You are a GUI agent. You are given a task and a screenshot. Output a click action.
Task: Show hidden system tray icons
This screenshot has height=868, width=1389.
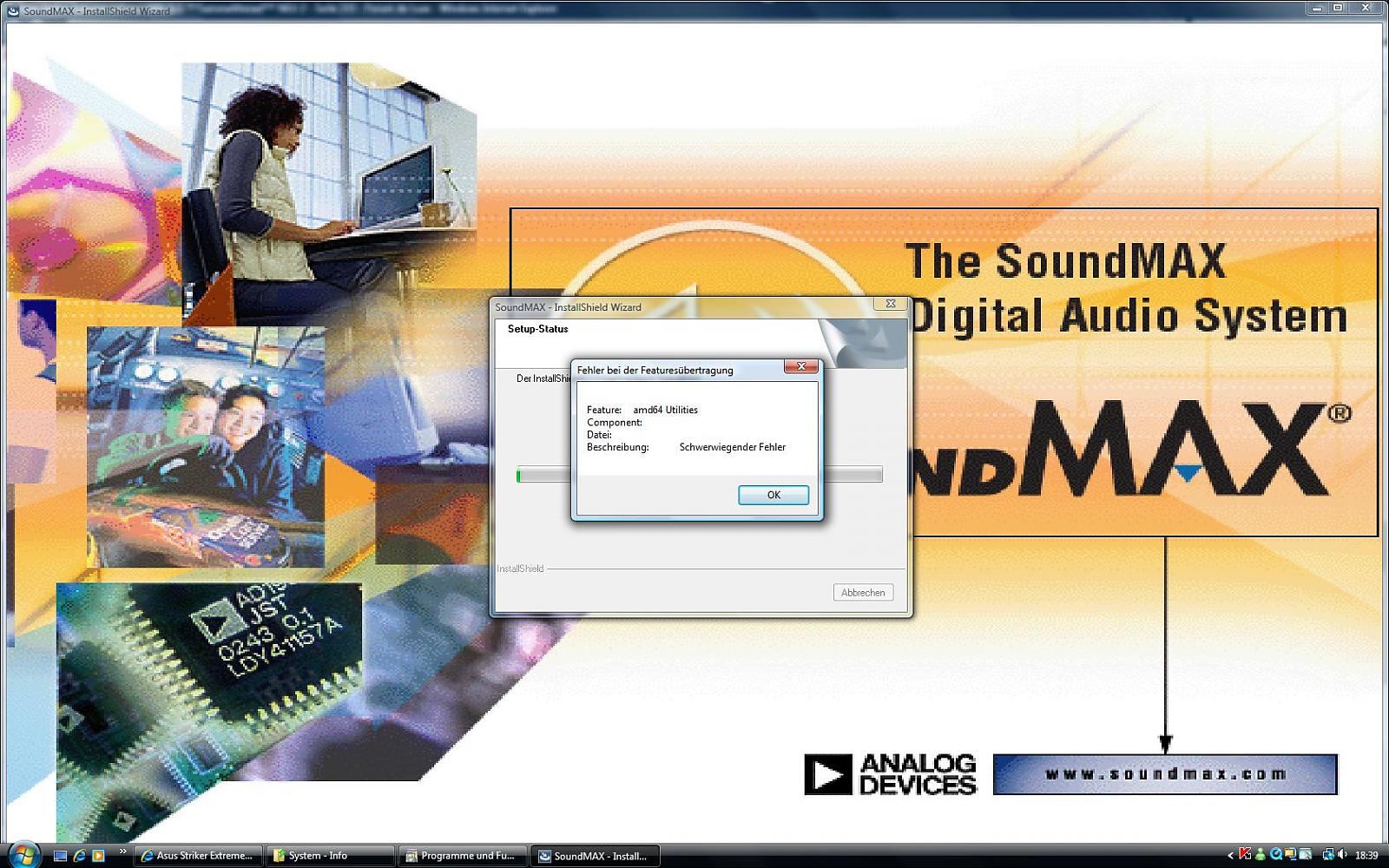[1230, 856]
